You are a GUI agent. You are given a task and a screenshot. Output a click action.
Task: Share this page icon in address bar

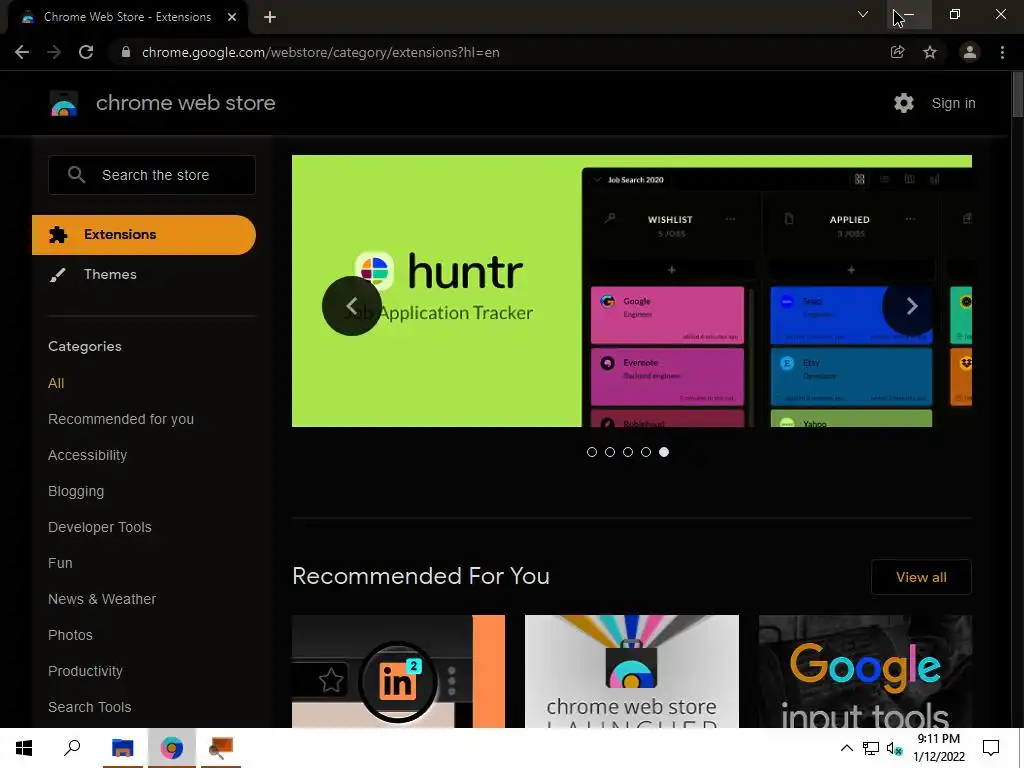coord(897,52)
